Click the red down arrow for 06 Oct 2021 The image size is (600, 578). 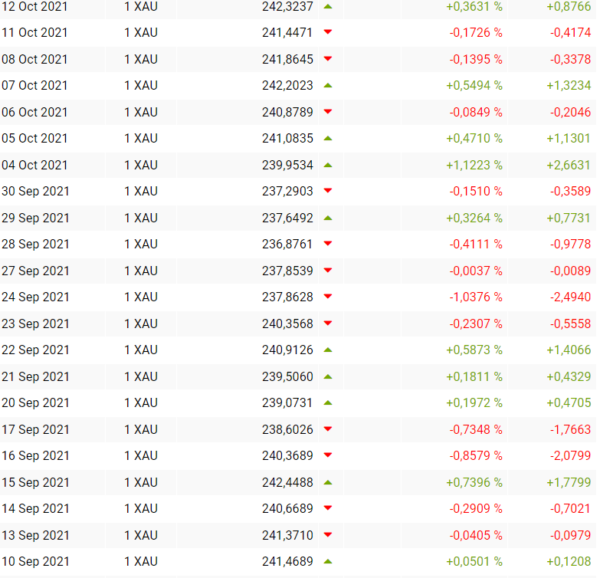click(x=328, y=111)
